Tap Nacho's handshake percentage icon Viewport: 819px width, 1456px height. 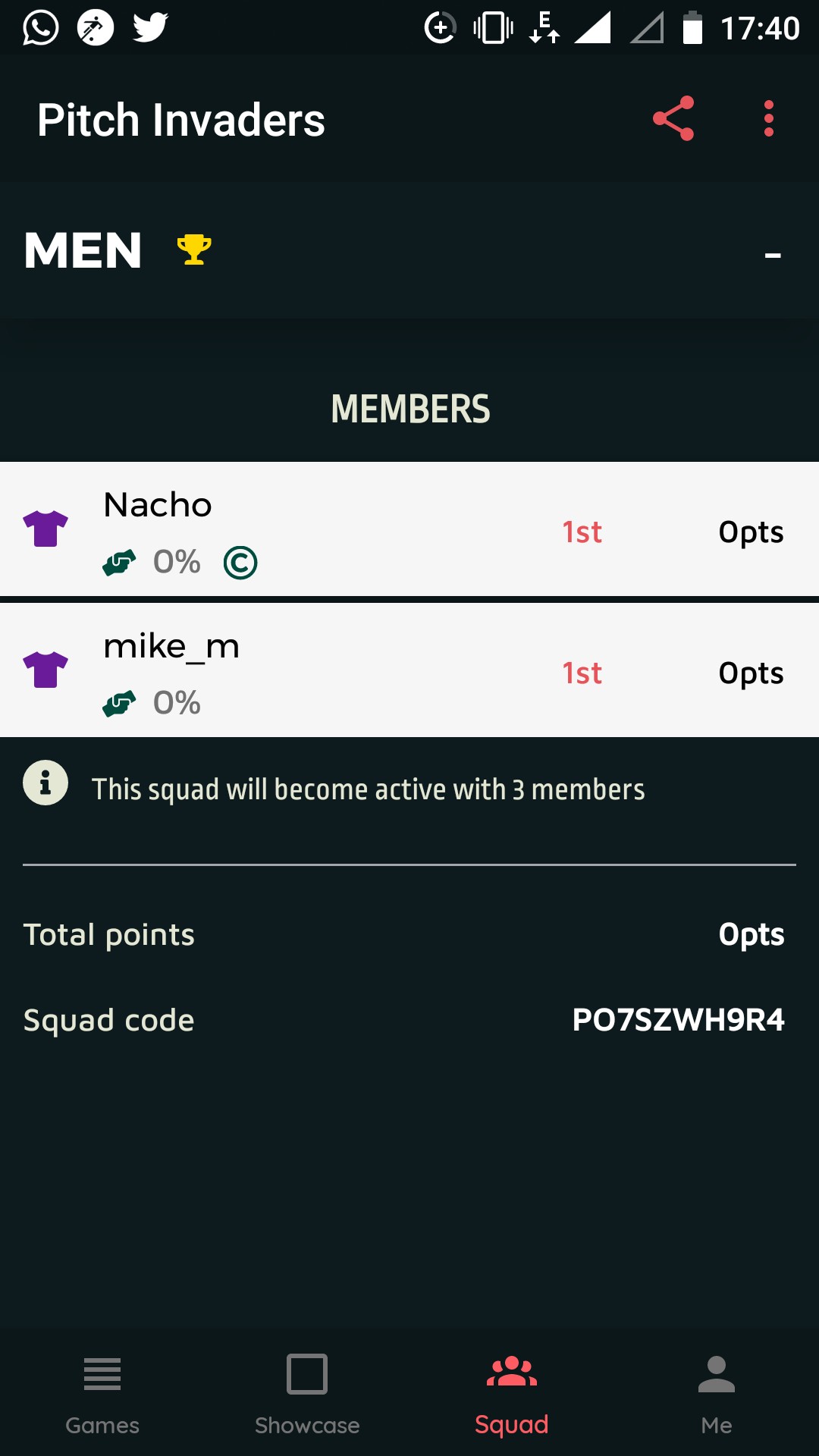(119, 563)
